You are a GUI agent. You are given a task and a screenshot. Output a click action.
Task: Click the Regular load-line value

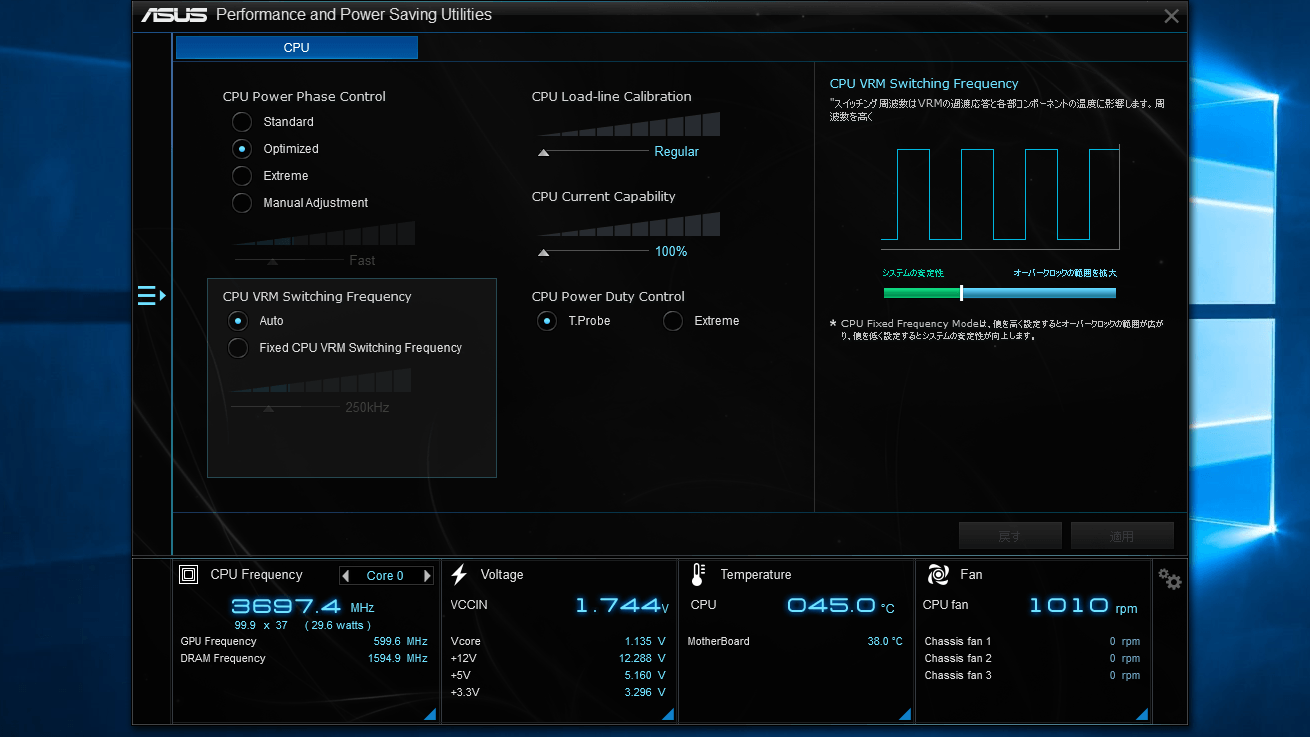pos(677,152)
